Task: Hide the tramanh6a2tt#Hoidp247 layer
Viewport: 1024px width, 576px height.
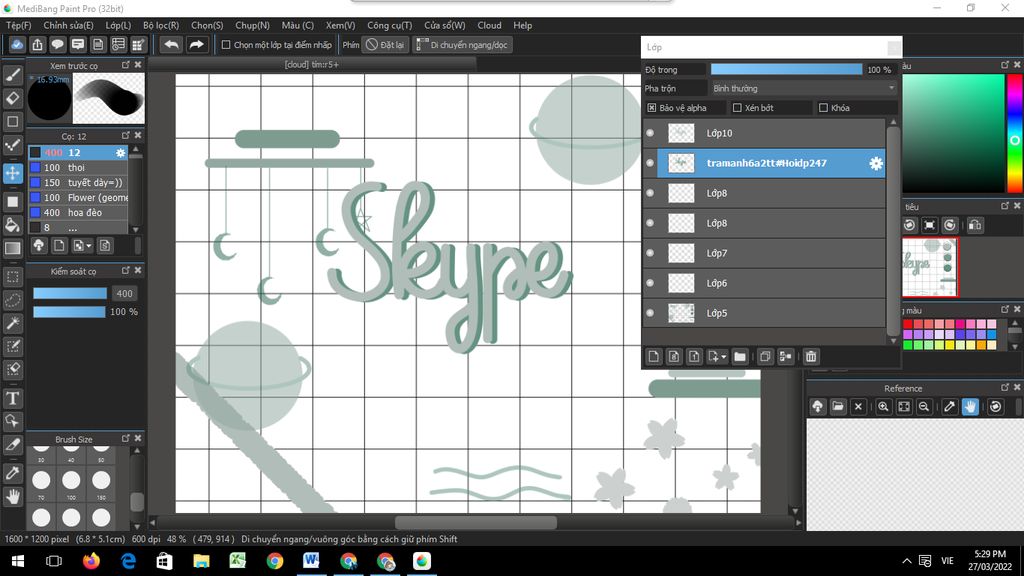Action: pyautogui.click(x=650, y=163)
